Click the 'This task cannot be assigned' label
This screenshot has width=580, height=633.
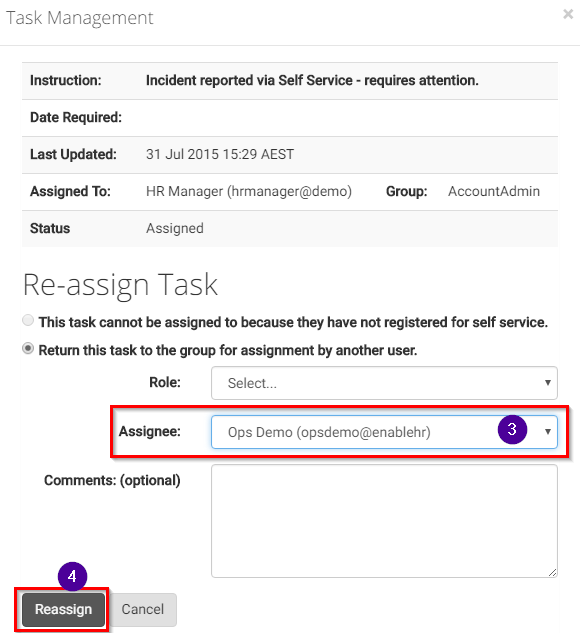293,323
